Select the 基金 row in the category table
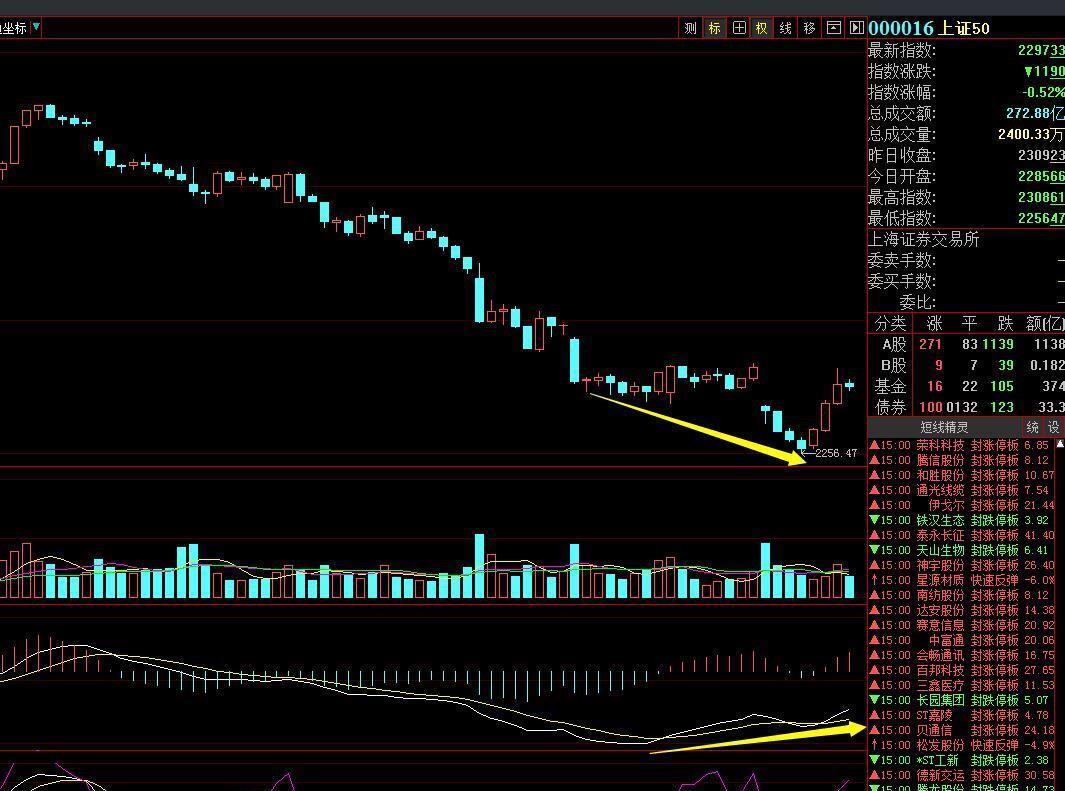The height and width of the screenshot is (791, 1065). (966, 386)
